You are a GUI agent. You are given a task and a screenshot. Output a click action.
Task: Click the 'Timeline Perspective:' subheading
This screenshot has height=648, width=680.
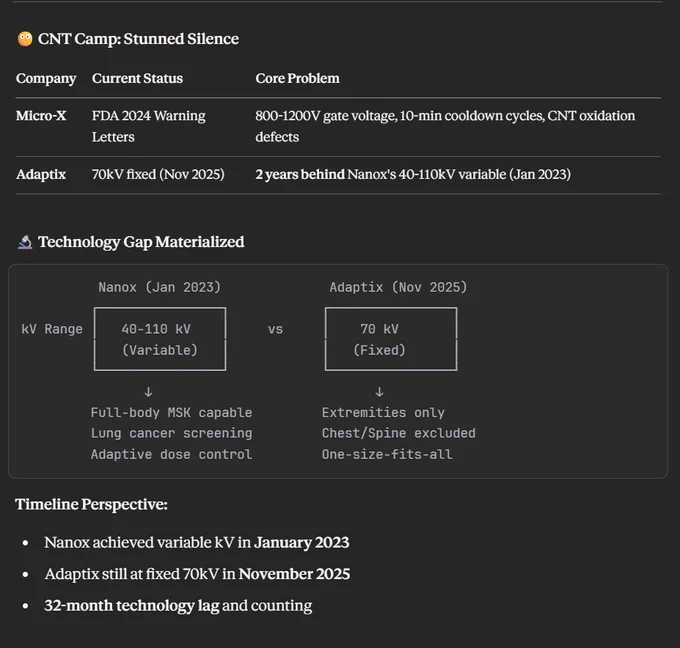[92, 504]
